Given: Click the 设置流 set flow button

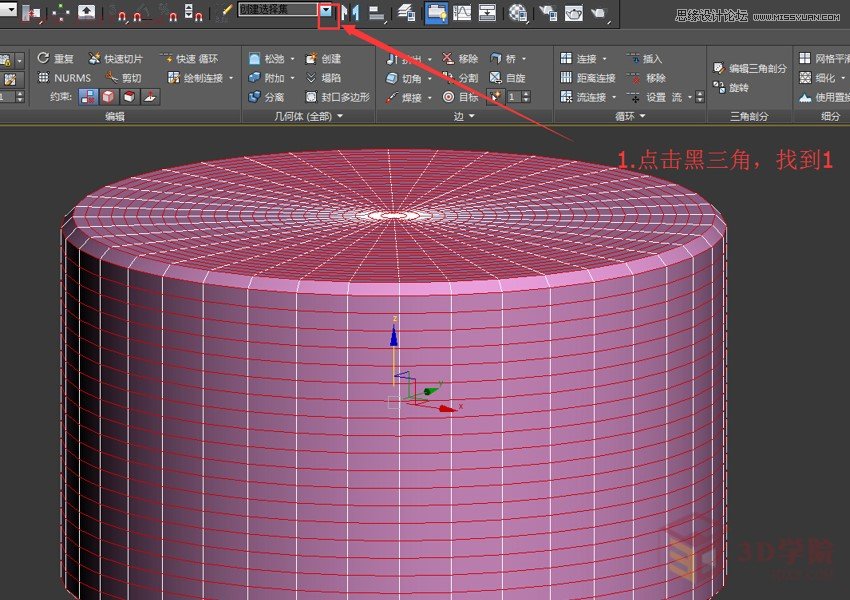Looking at the screenshot, I should click(x=655, y=98).
